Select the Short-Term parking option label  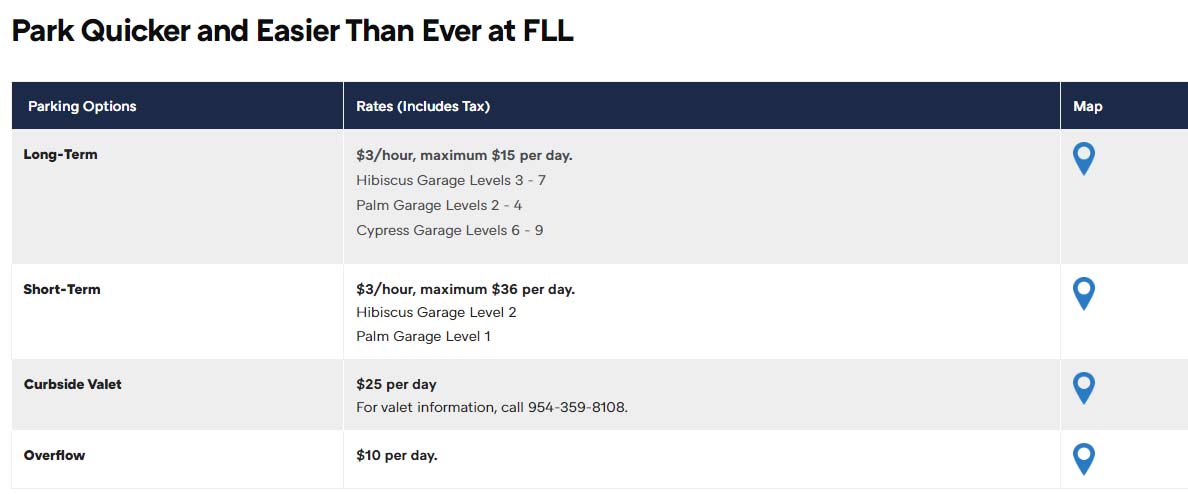(x=62, y=289)
